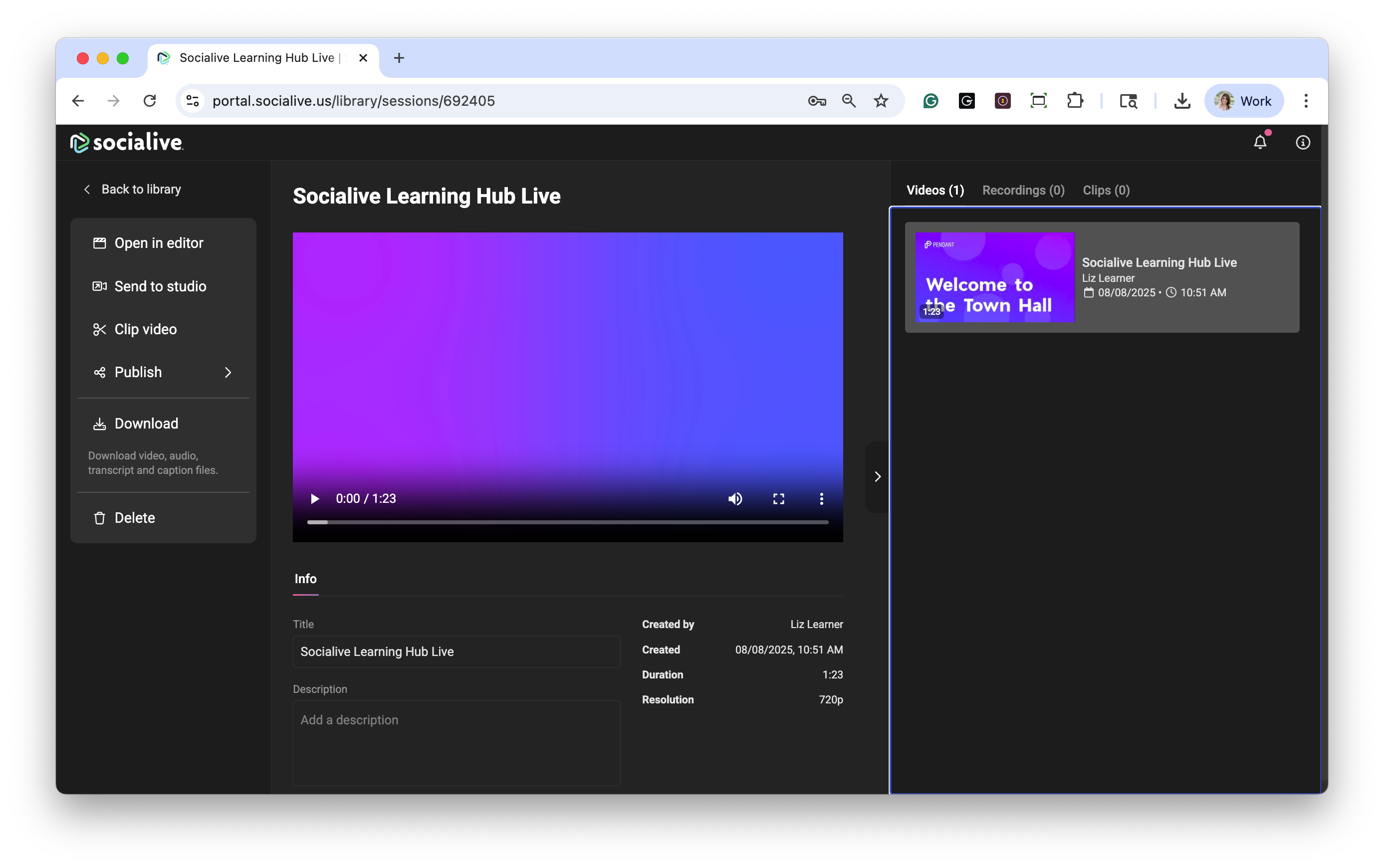Switch to the Recordings tab
1384x868 pixels.
[1023, 190]
